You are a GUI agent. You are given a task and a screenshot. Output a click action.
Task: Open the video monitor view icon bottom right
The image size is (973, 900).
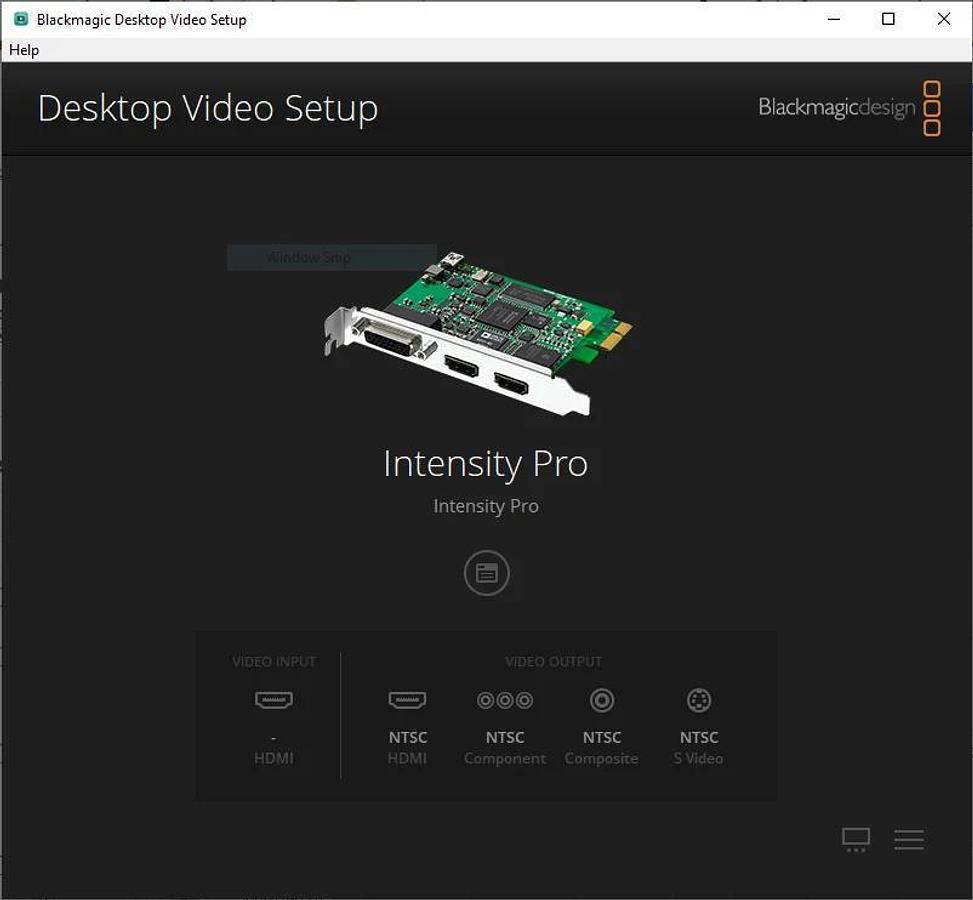click(x=855, y=839)
